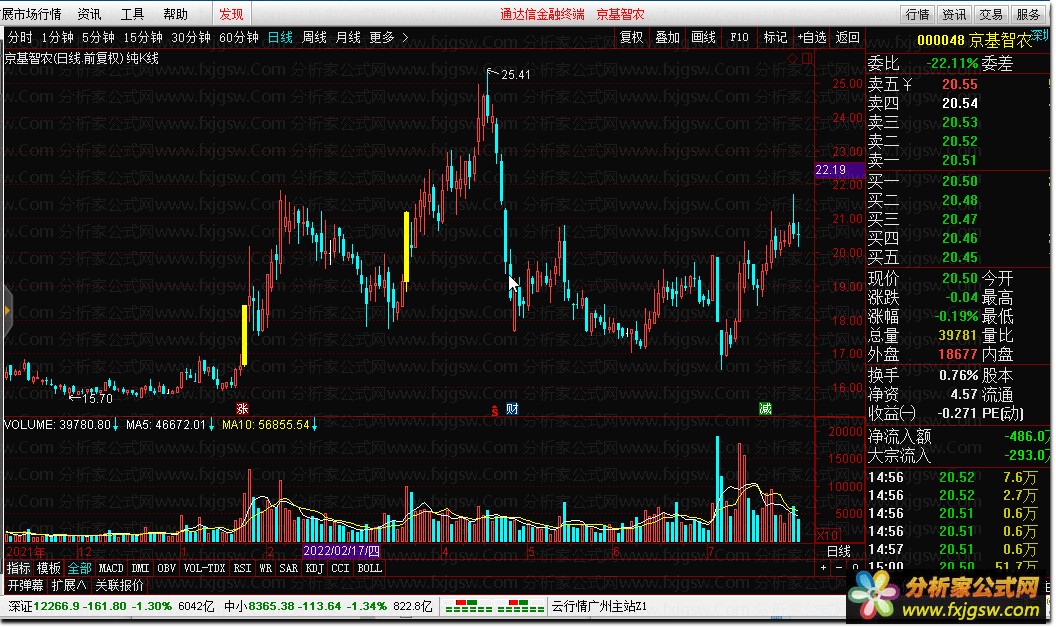Zoom in chart with plus button
The height and width of the screenshot is (627, 1056).
point(823,568)
